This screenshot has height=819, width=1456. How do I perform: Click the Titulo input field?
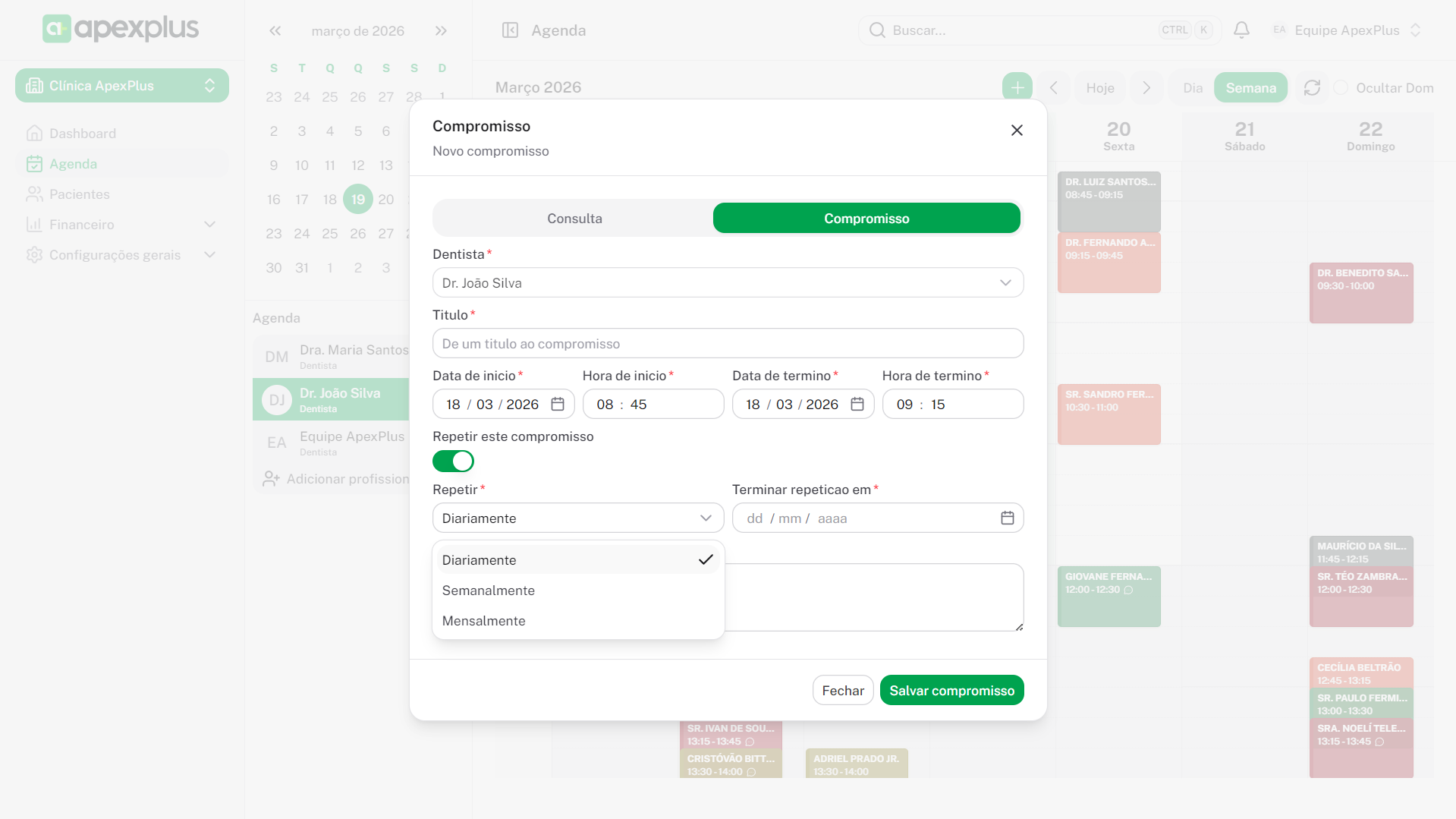[x=728, y=344]
